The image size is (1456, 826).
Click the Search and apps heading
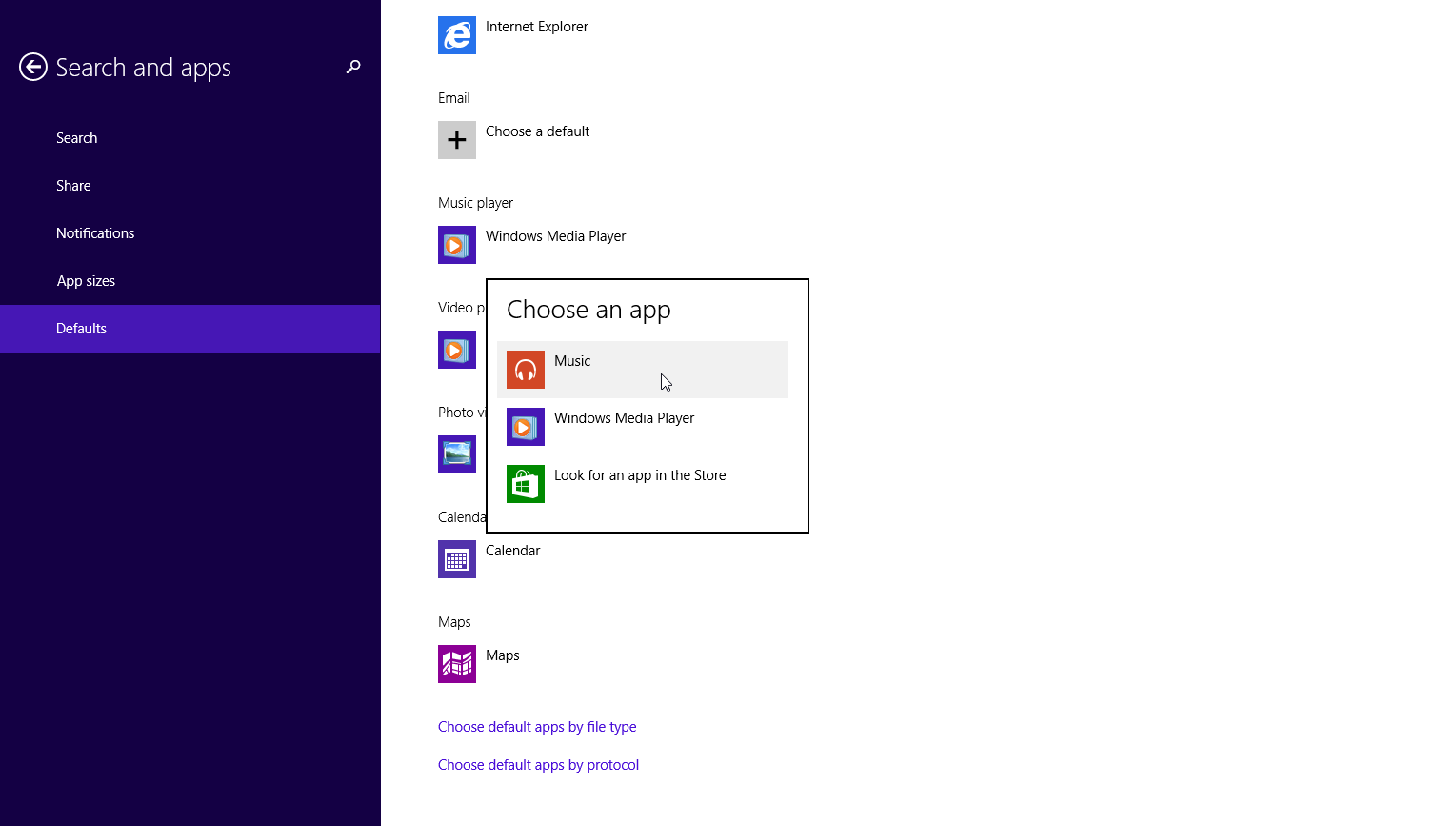(143, 68)
